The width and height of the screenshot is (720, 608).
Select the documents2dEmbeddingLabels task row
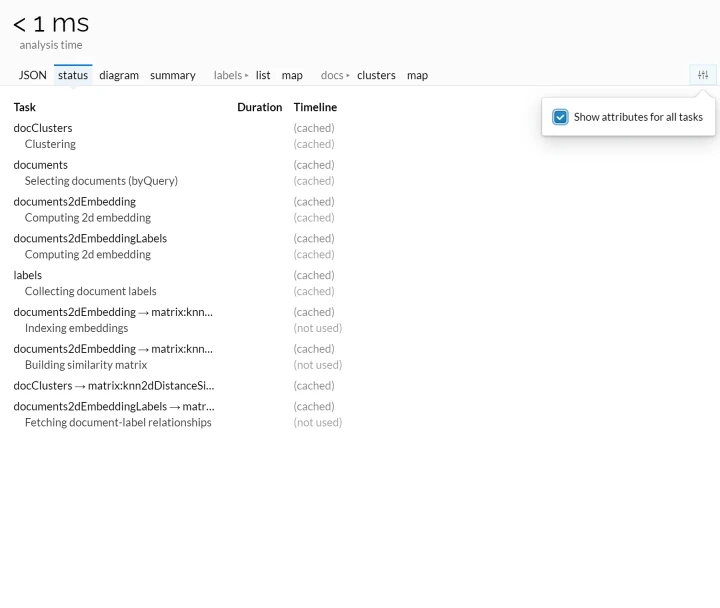[90, 238]
